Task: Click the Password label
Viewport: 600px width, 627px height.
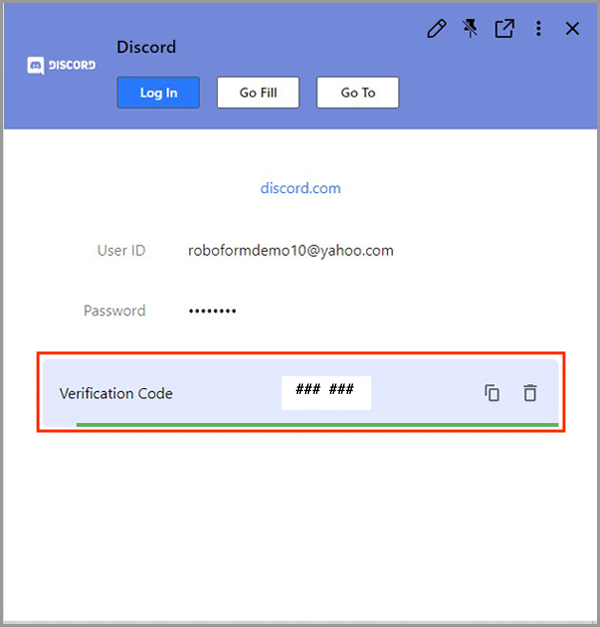Action: (114, 311)
